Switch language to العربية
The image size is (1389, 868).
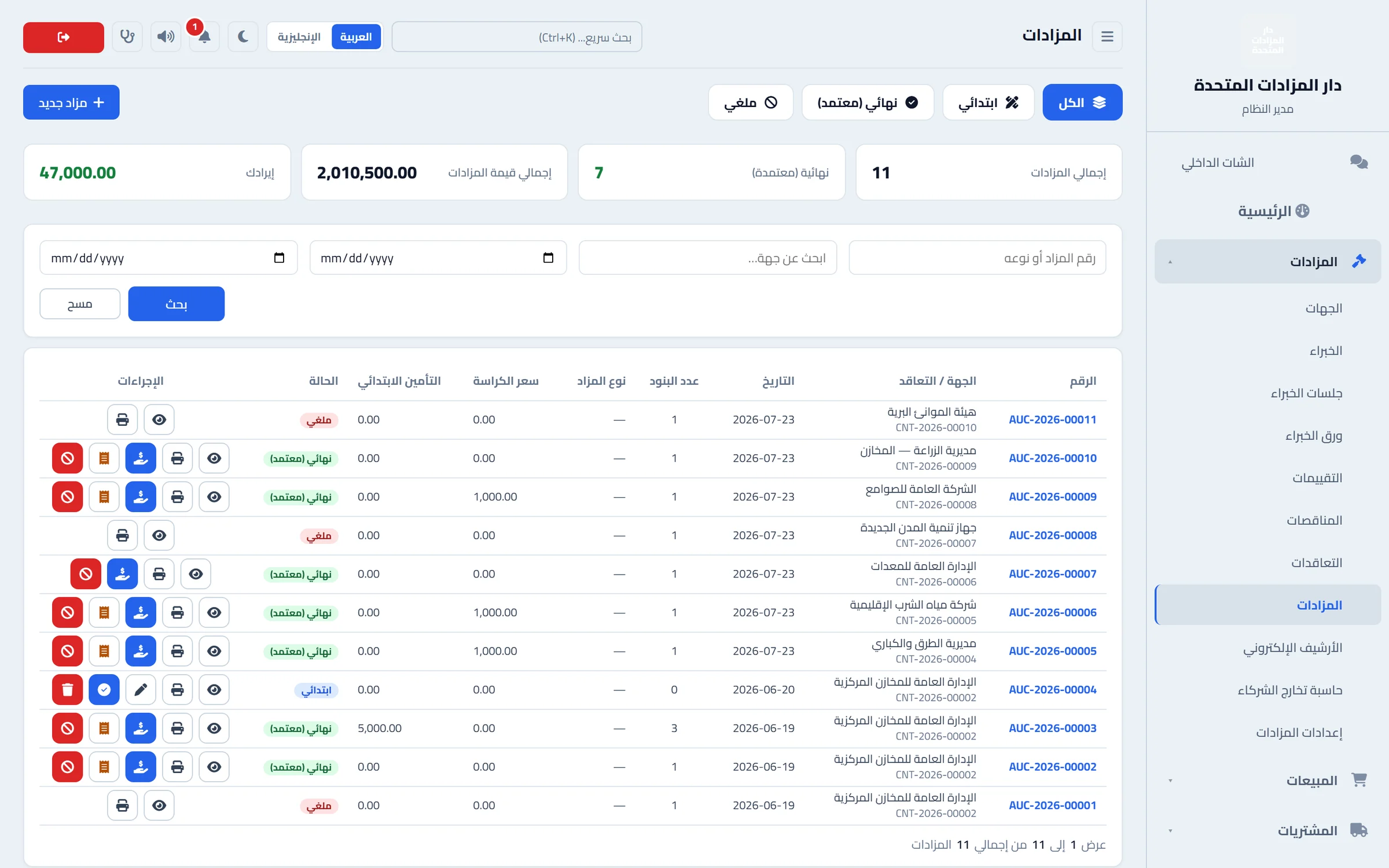[356, 37]
